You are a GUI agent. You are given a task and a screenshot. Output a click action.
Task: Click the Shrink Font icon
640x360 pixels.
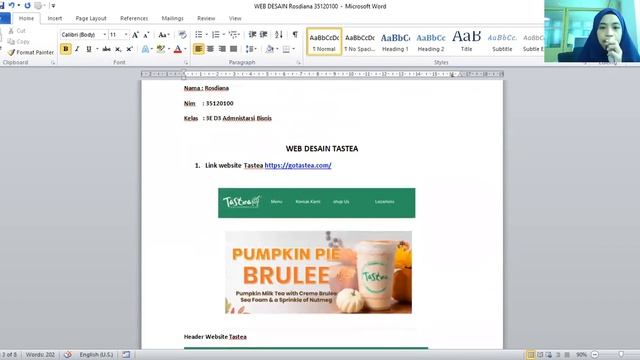point(146,35)
